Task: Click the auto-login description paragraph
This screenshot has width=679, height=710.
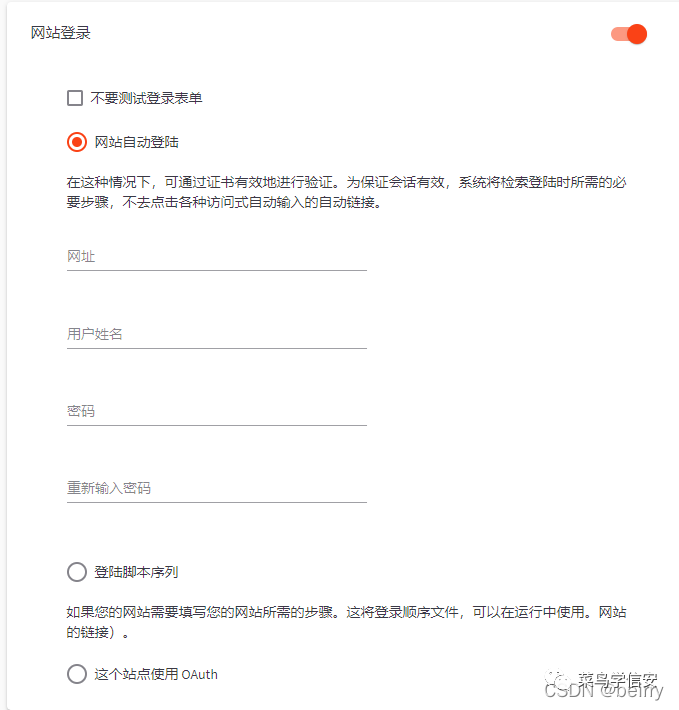Action: (x=346, y=192)
